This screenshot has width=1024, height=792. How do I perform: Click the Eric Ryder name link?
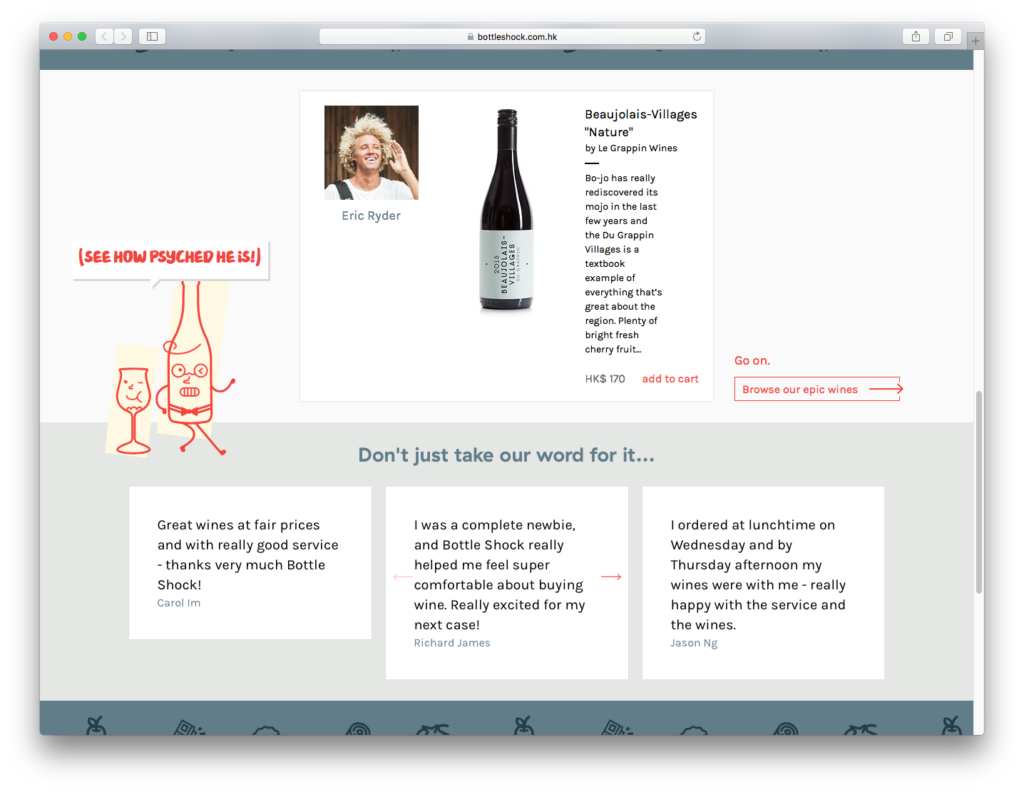click(x=371, y=215)
